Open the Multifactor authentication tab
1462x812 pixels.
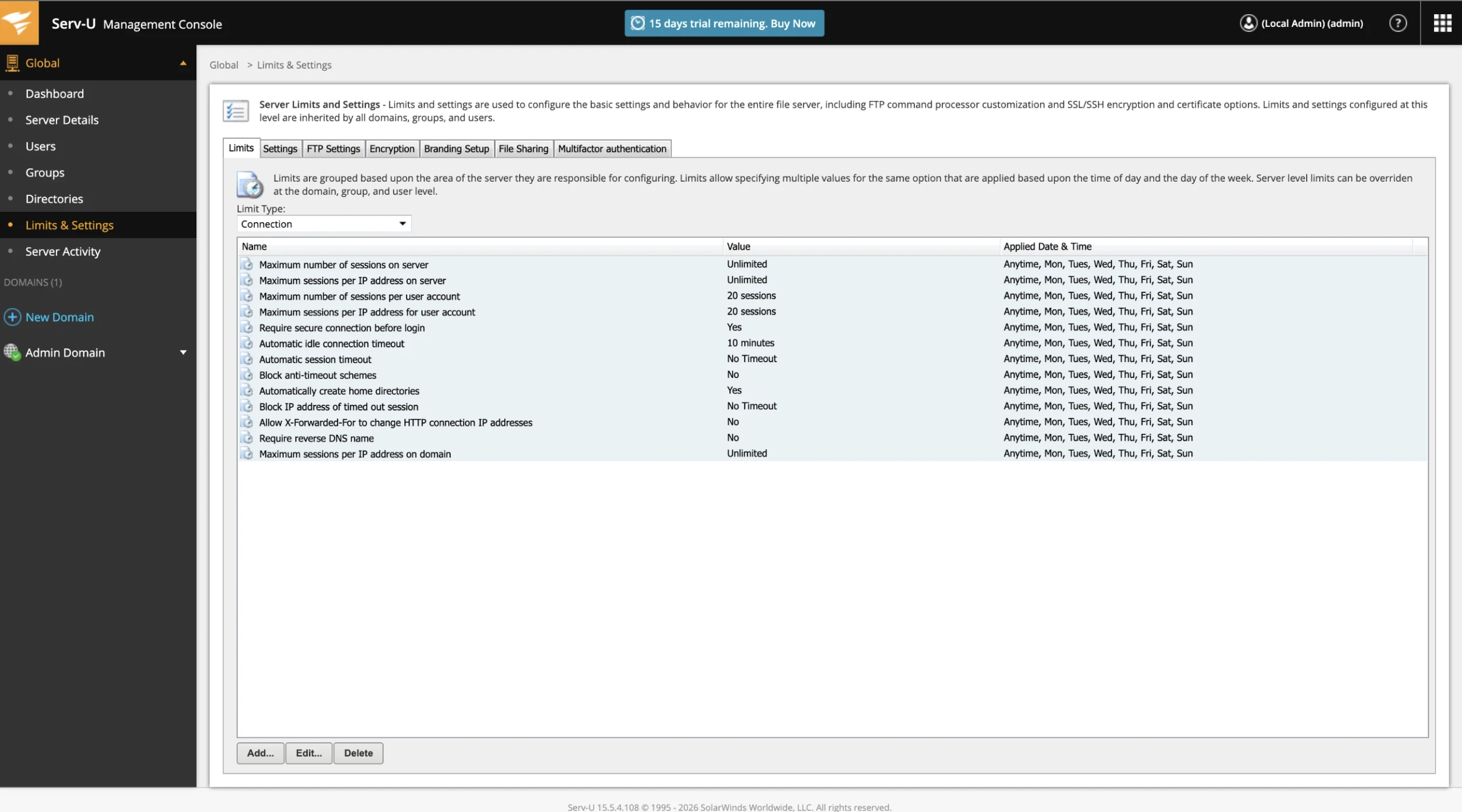[612, 148]
